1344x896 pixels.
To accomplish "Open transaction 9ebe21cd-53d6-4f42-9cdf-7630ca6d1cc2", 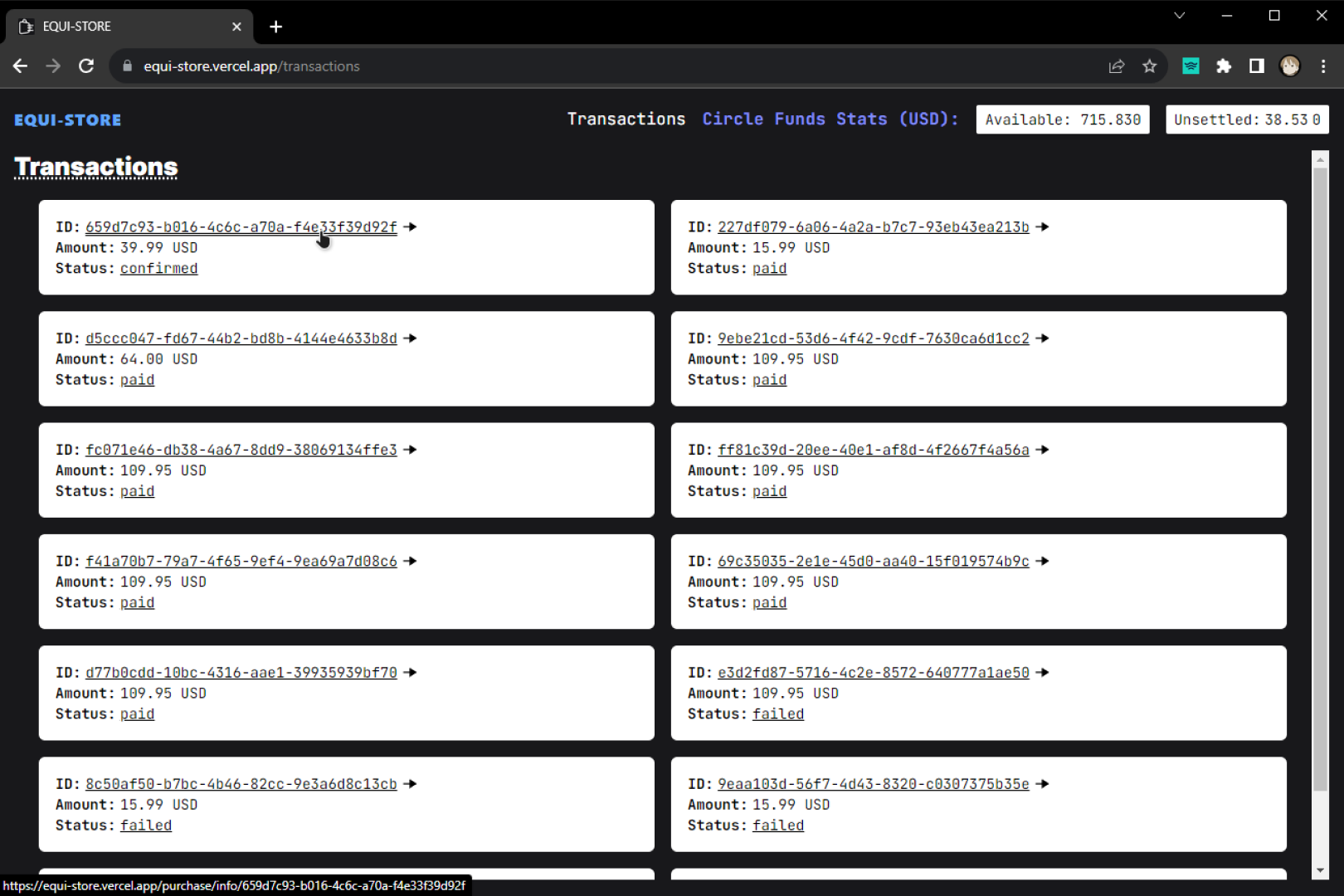I will (874, 338).
